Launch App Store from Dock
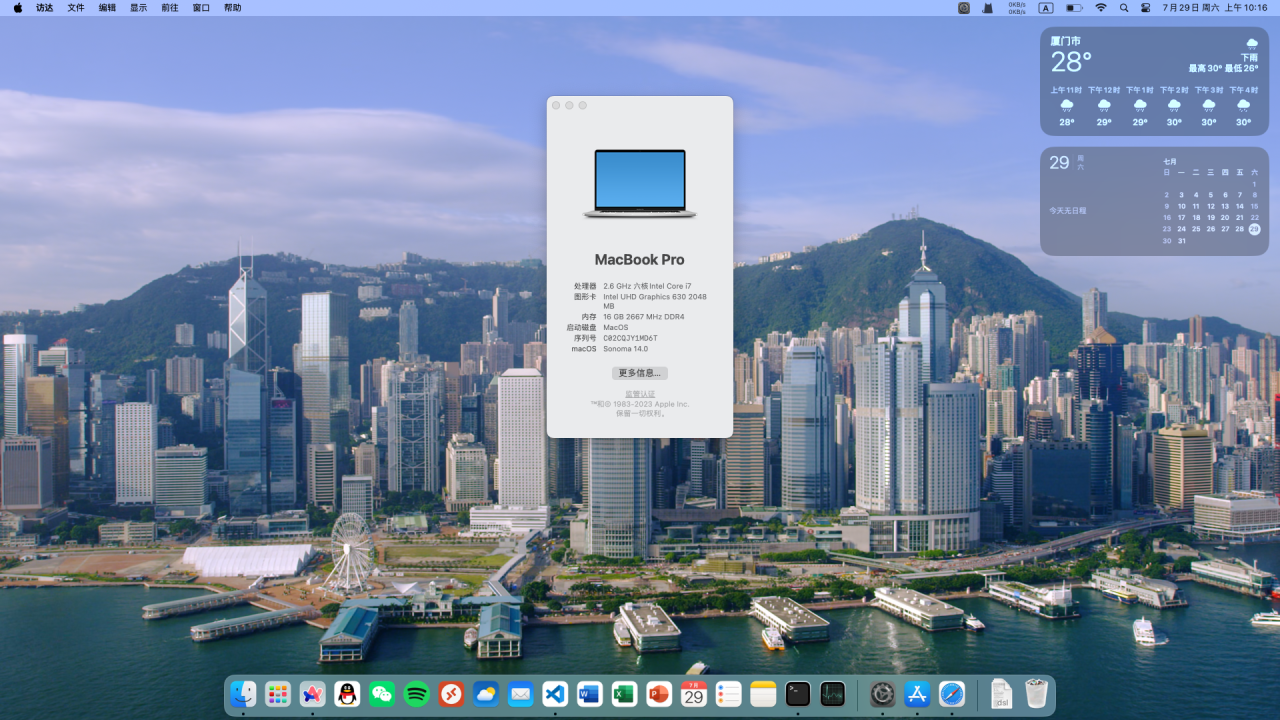Viewport: 1280px width, 720px height. pyautogui.click(x=917, y=694)
